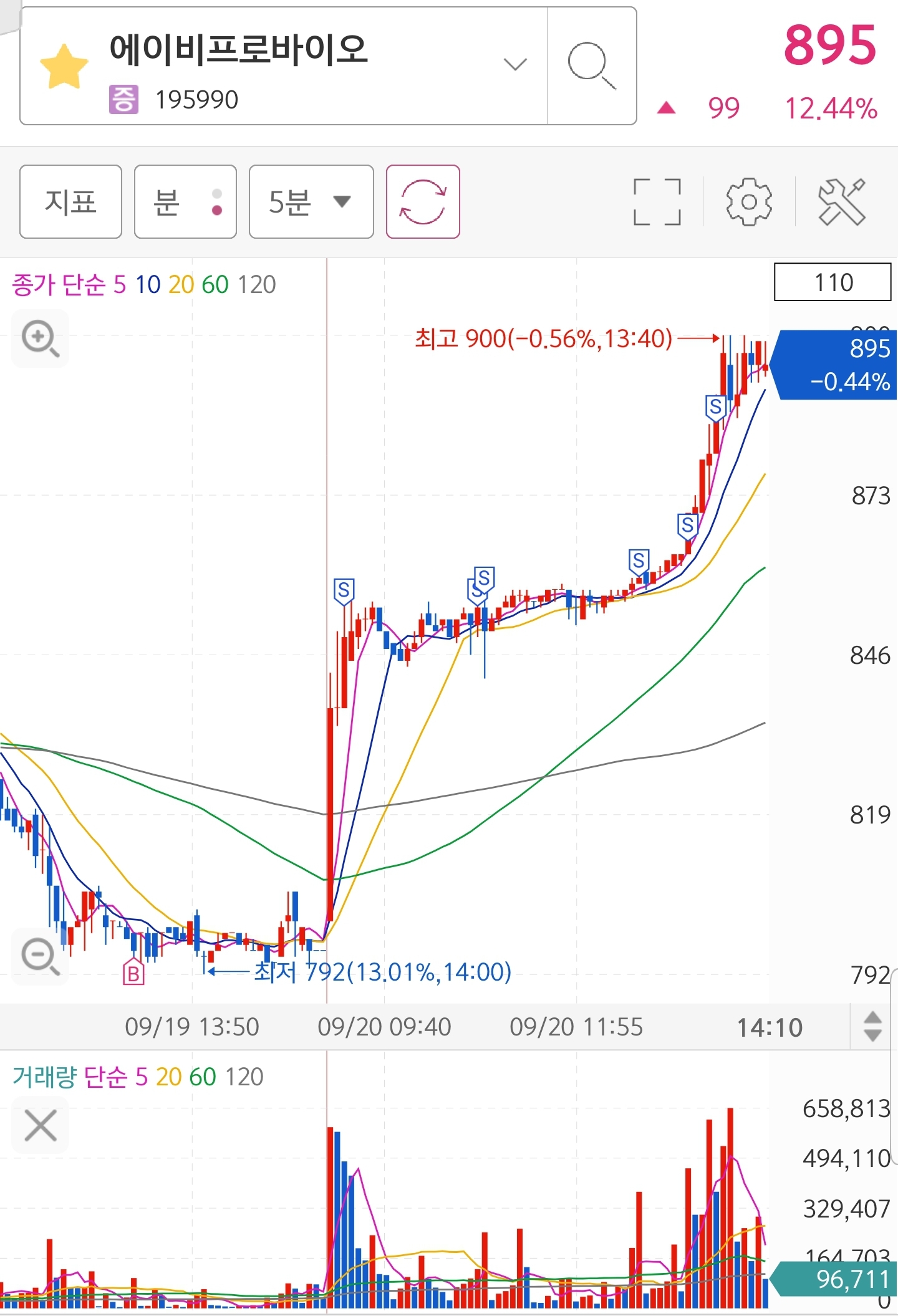898x1316 pixels.
Task: Edit the 110 candle count field
Action: pos(833,282)
